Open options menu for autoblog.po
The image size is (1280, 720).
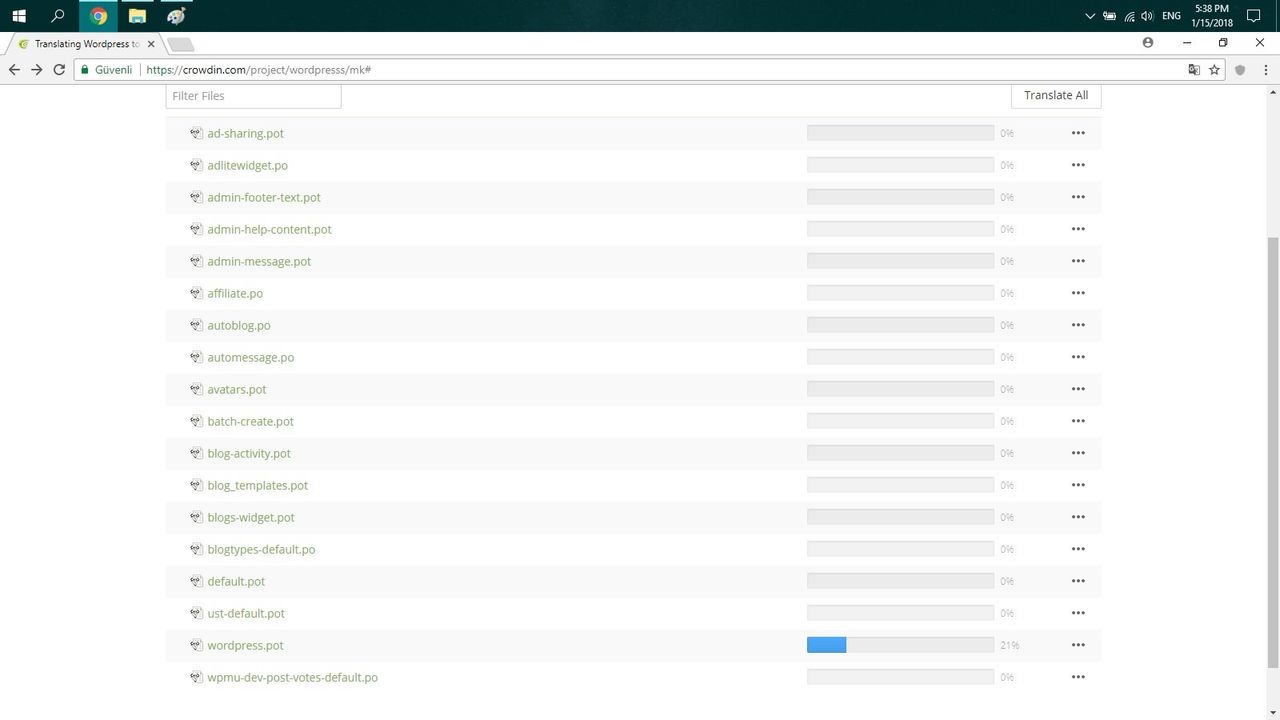tap(1078, 325)
